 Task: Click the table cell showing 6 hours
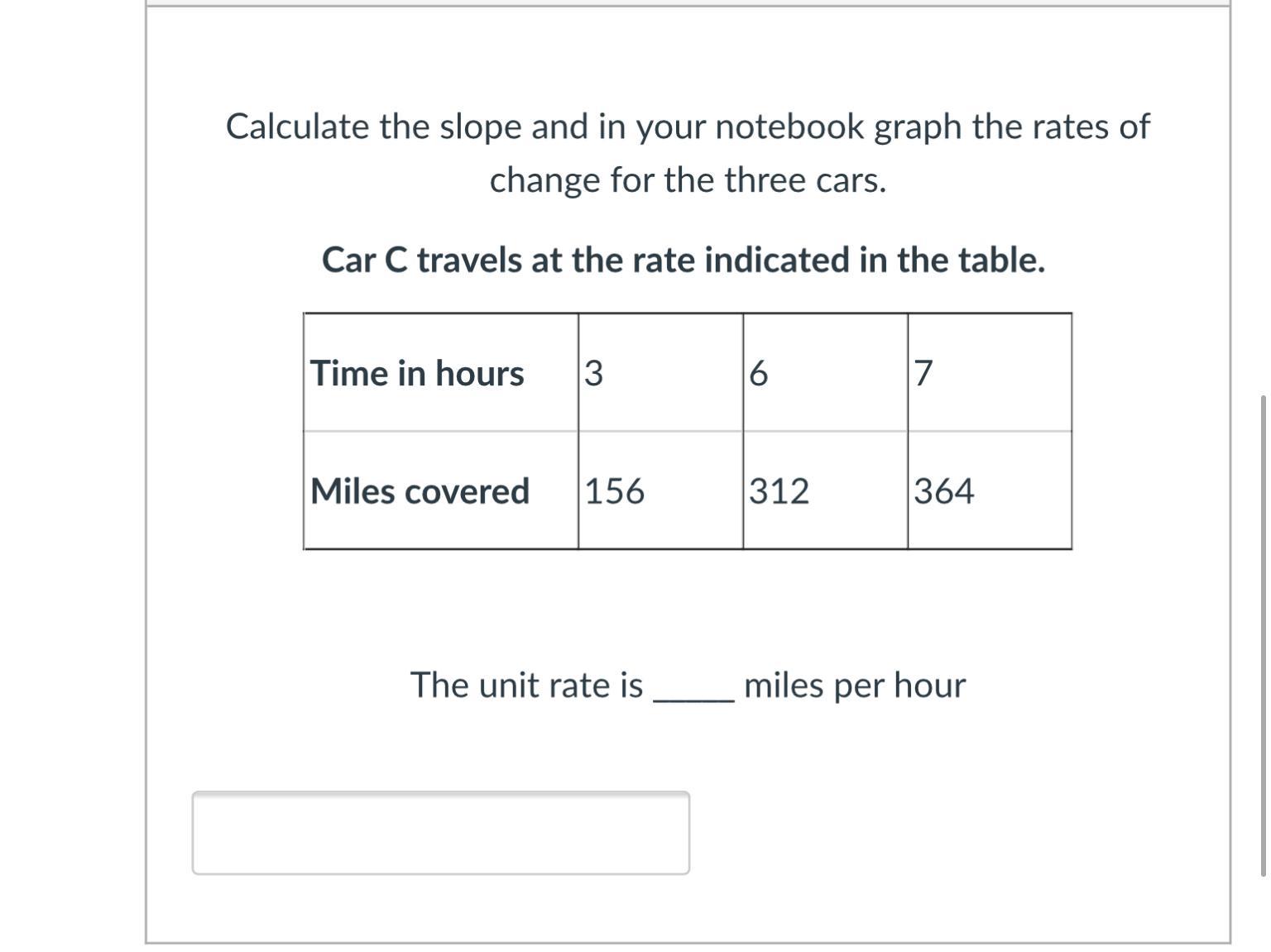pyautogui.click(x=825, y=373)
